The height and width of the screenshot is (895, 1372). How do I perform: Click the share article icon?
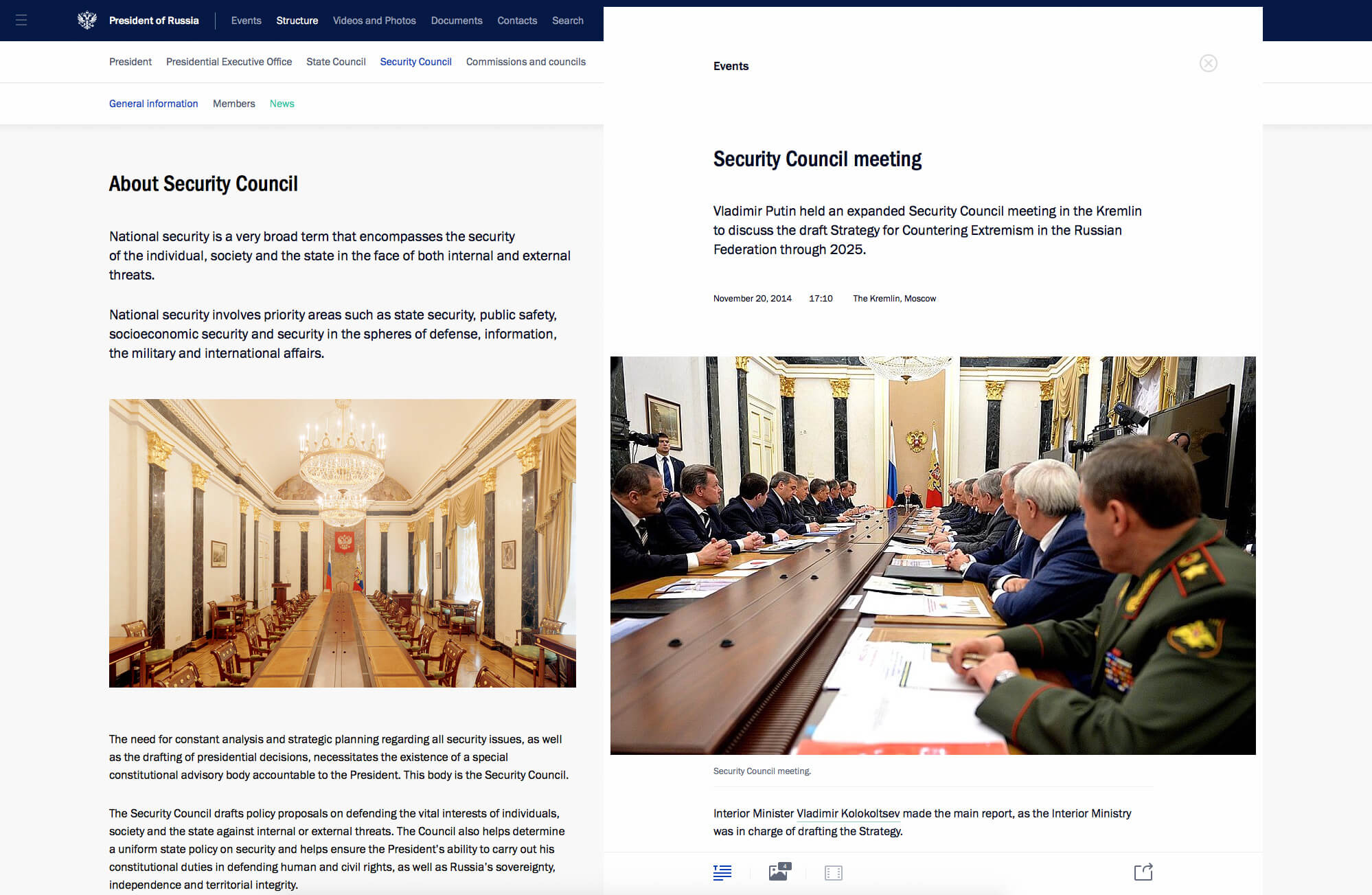pyautogui.click(x=1143, y=872)
